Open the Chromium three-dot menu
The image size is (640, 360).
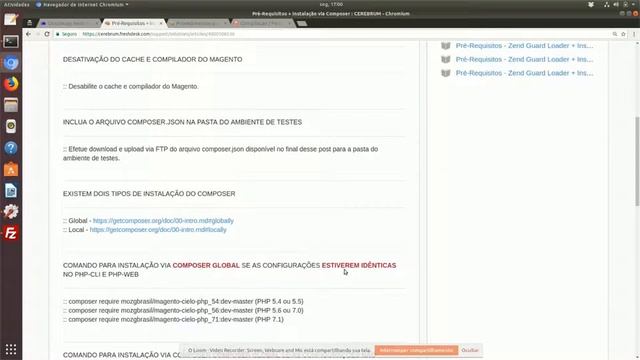pos(634,34)
